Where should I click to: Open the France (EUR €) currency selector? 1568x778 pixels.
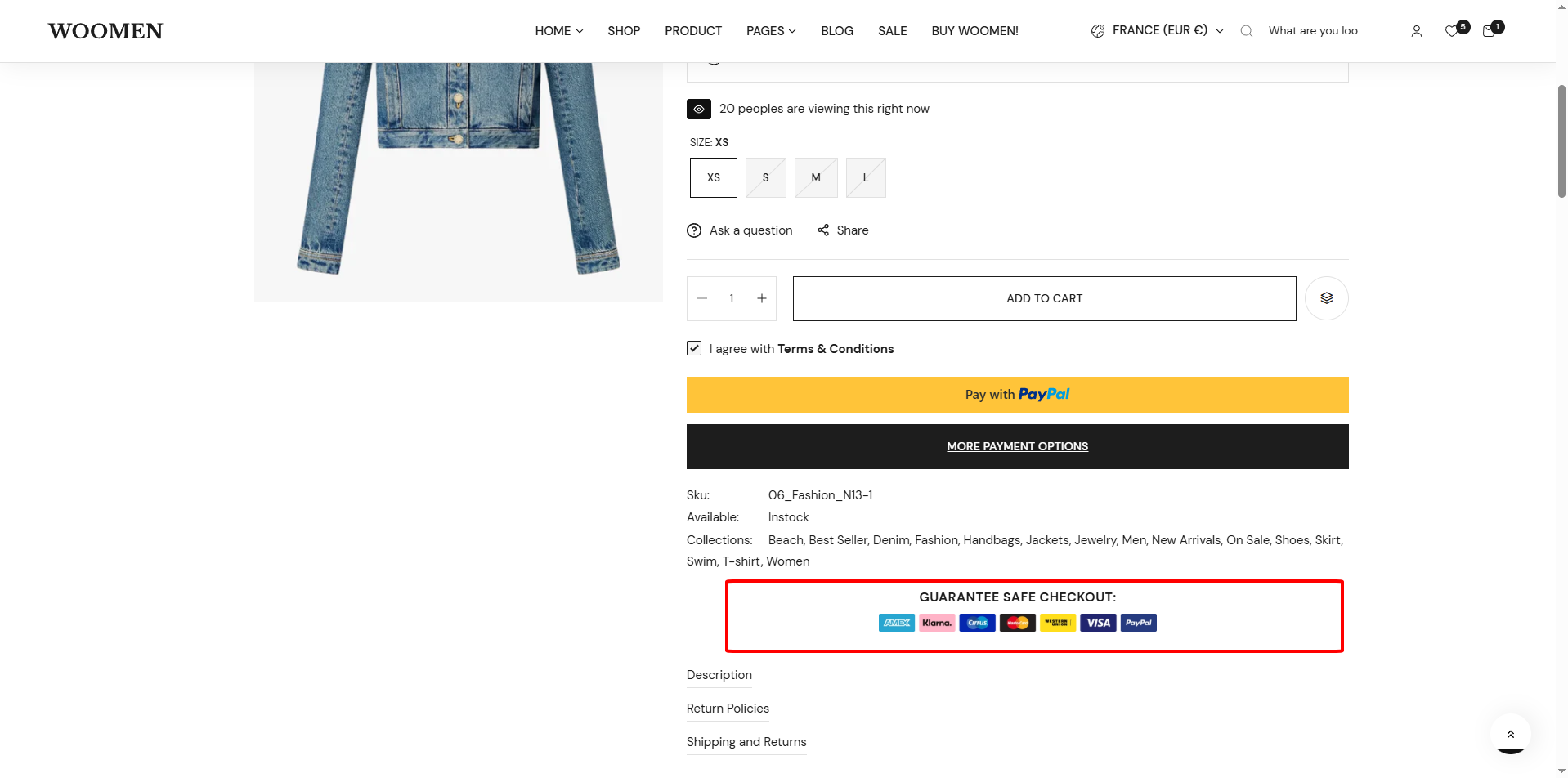(1158, 30)
